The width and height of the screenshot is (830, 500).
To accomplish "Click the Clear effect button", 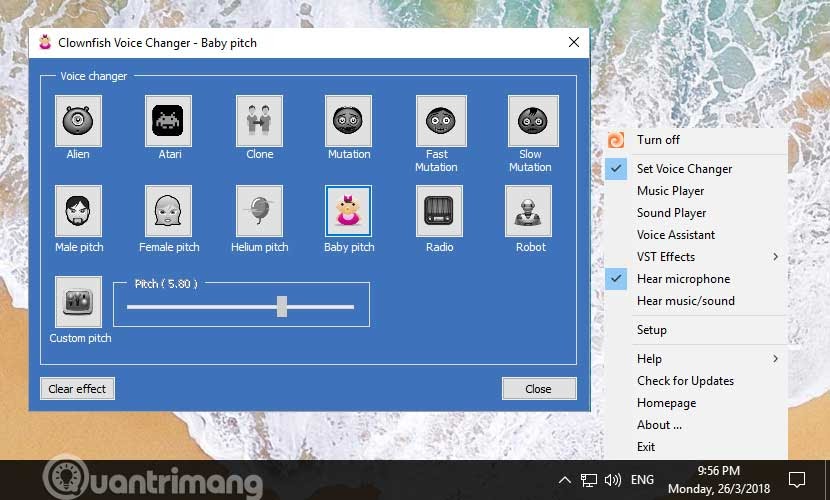I will (x=77, y=389).
